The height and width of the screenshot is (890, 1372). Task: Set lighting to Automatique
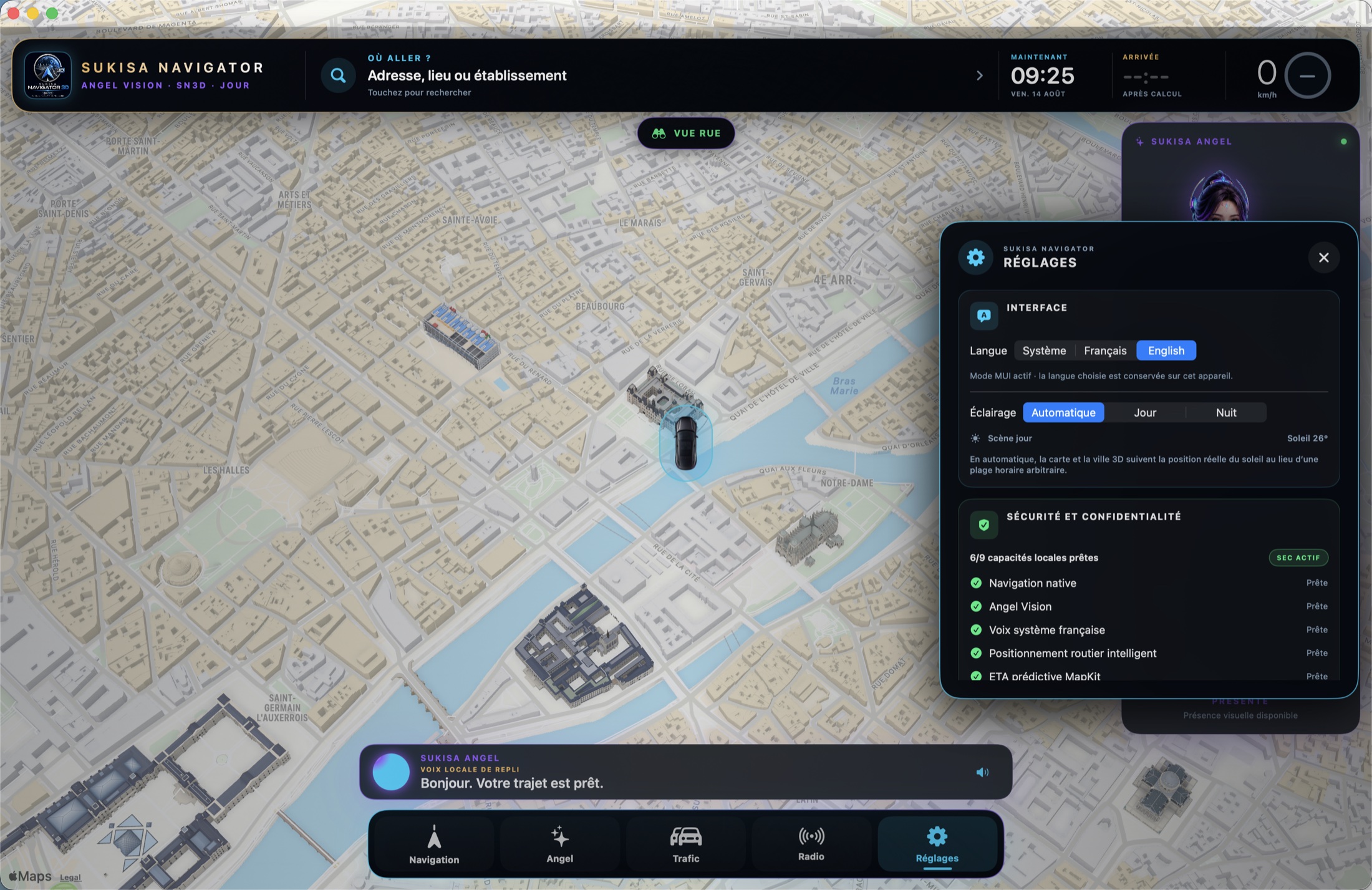[1063, 412]
